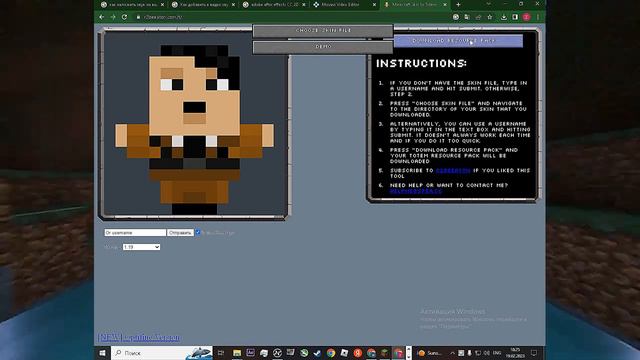Click the Download Resource Pack button
This screenshot has width=640, height=360.
(x=458, y=41)
